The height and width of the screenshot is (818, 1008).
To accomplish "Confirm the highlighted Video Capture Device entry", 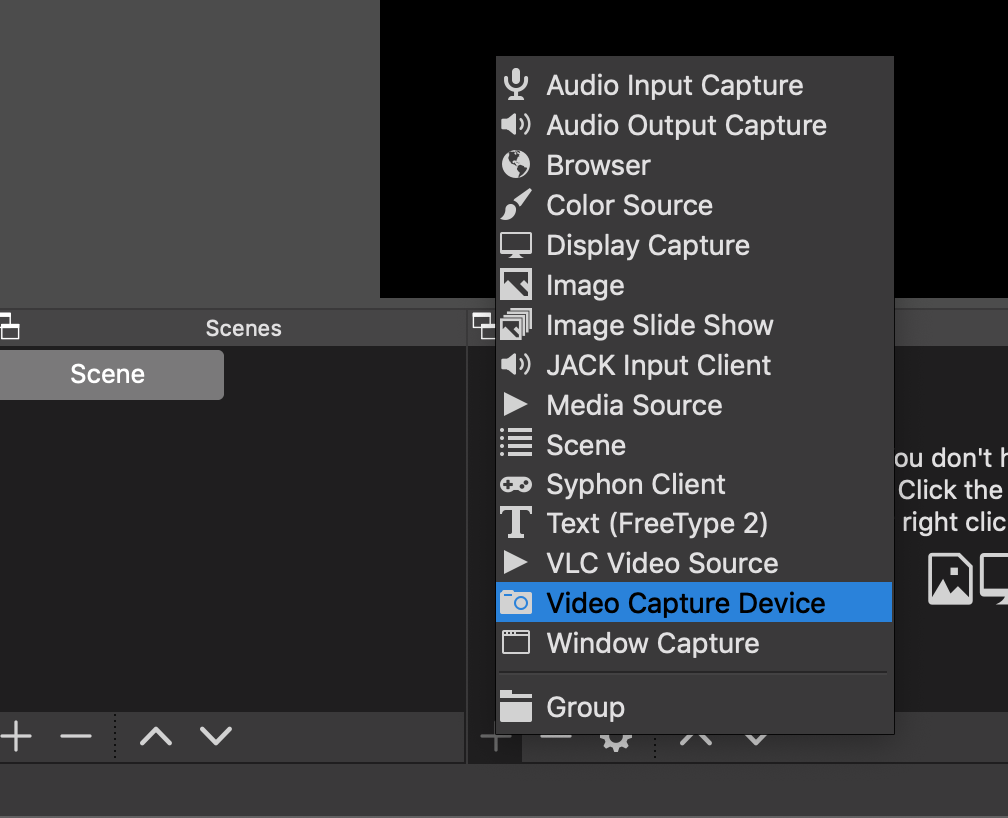I will point(685,602).
